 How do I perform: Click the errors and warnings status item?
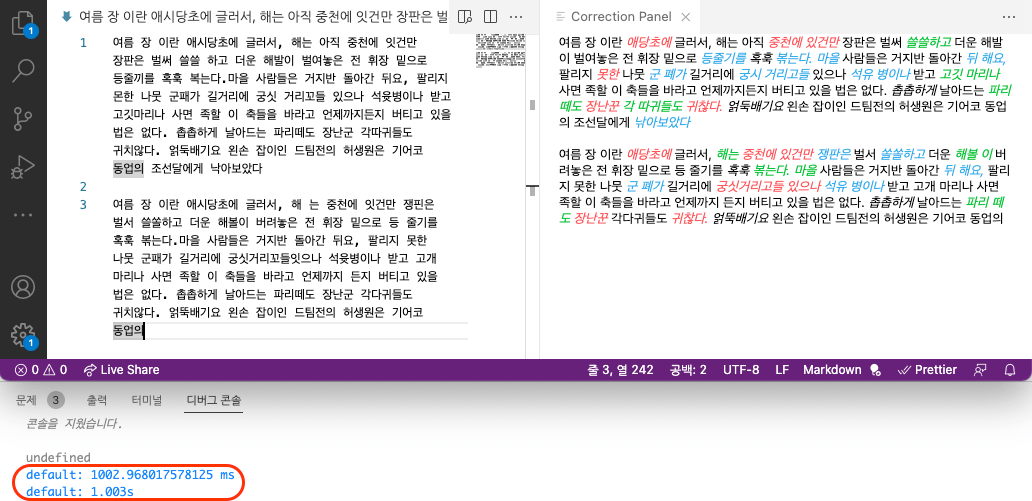click(x=41, y=370)
